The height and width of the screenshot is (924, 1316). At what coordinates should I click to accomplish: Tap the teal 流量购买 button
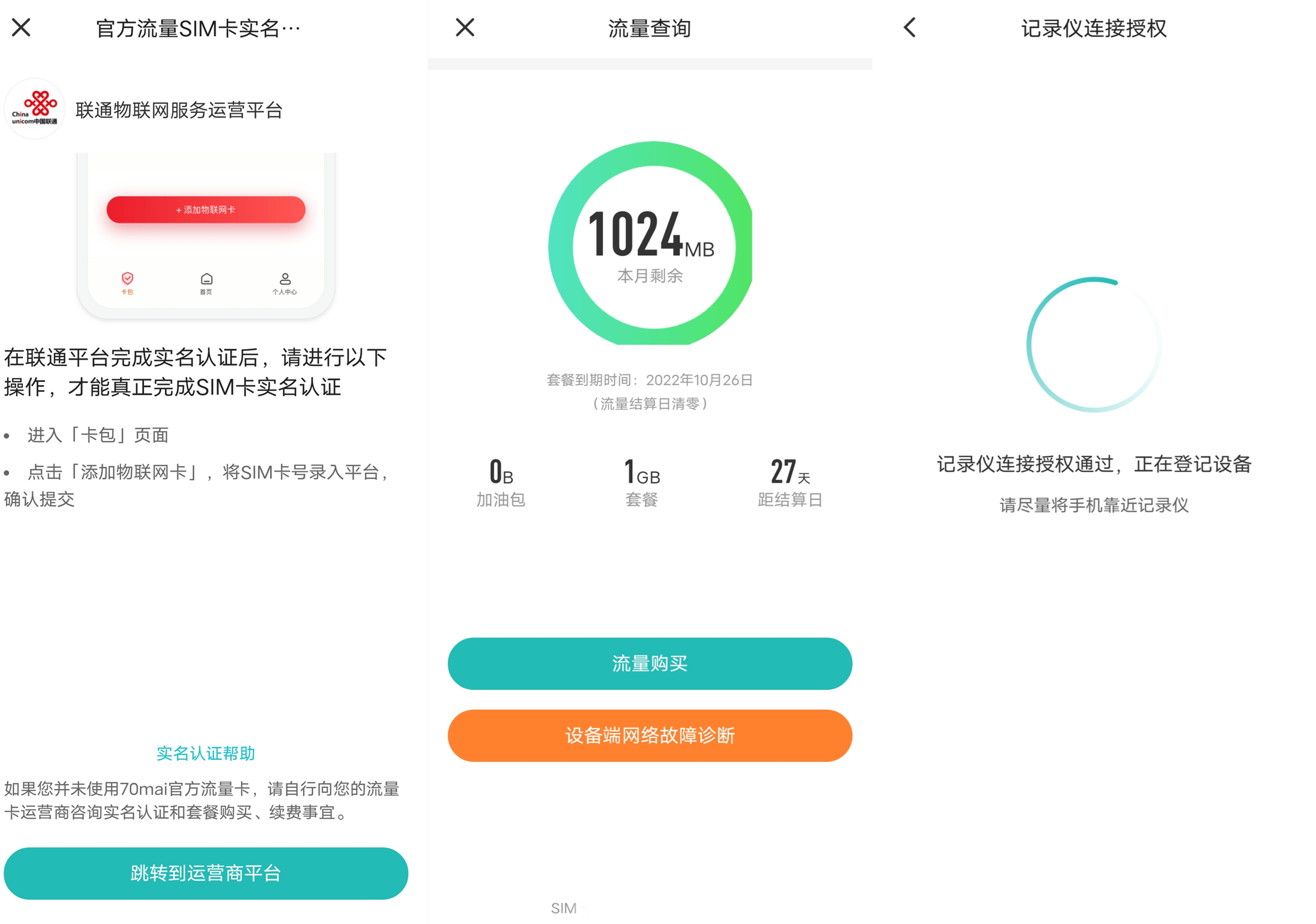pyautogui.click(x=649, y=664)
